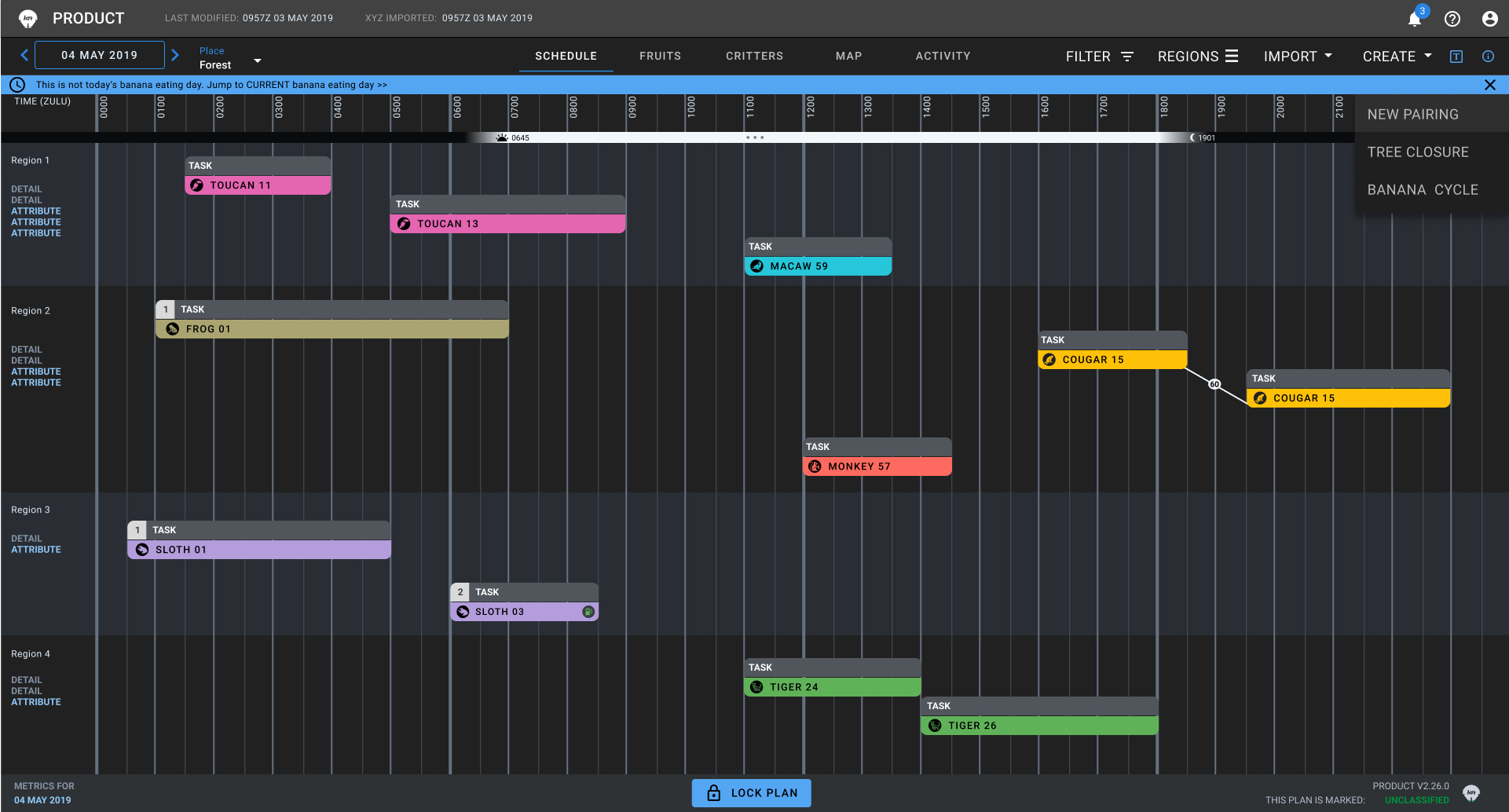Open the notifications bell
1509x812 pixels.
1415,19
